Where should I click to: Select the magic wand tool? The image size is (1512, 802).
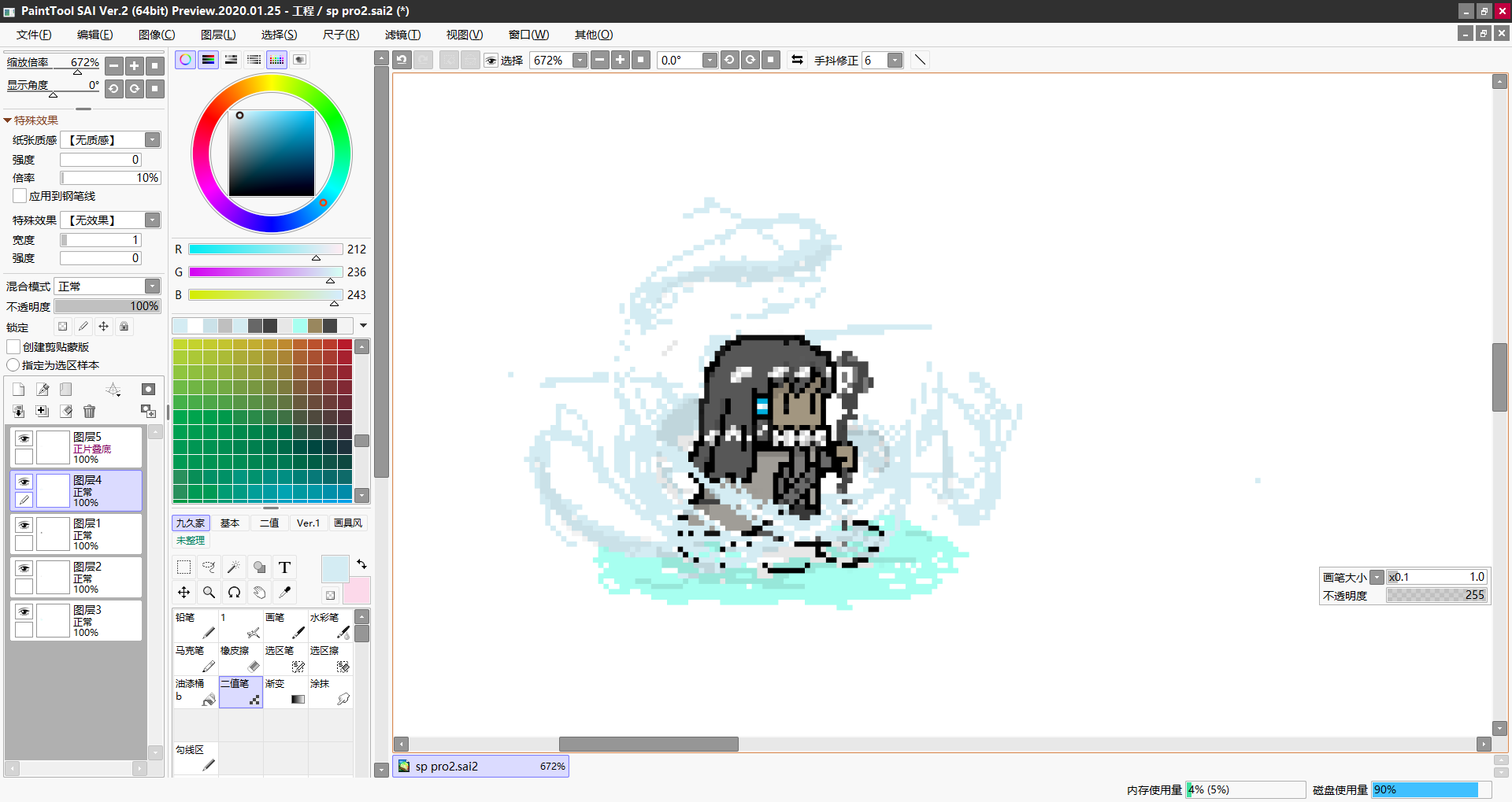tap(234, 567)
